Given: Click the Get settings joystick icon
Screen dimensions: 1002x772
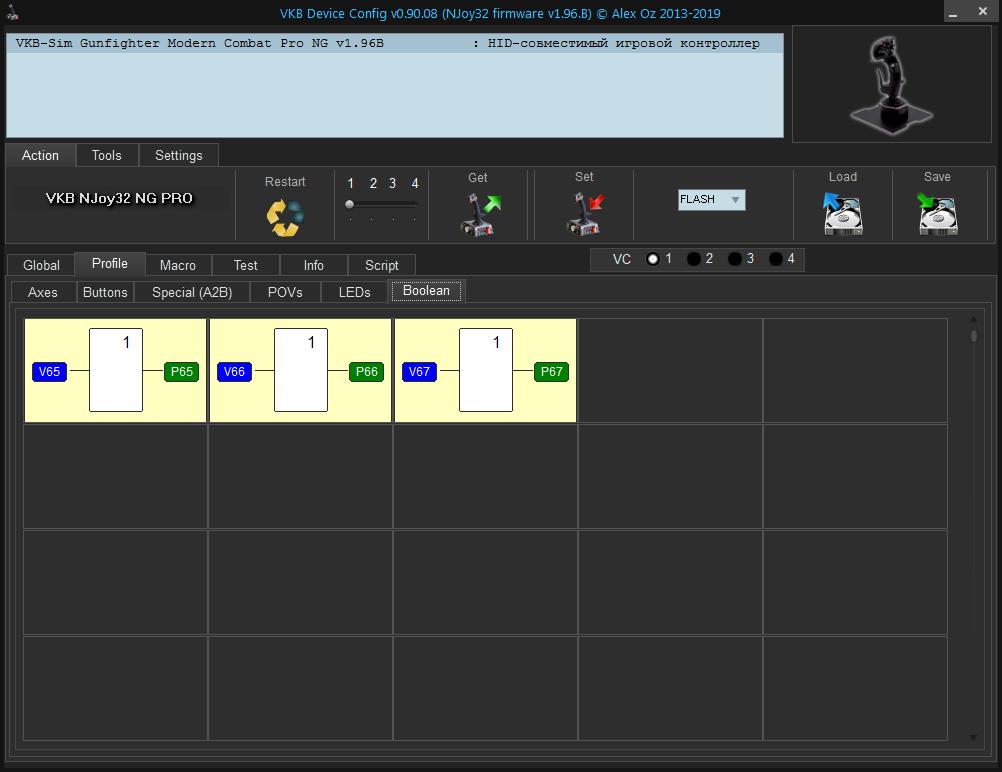Looking at the screenshot, I should tap(480, 214).
